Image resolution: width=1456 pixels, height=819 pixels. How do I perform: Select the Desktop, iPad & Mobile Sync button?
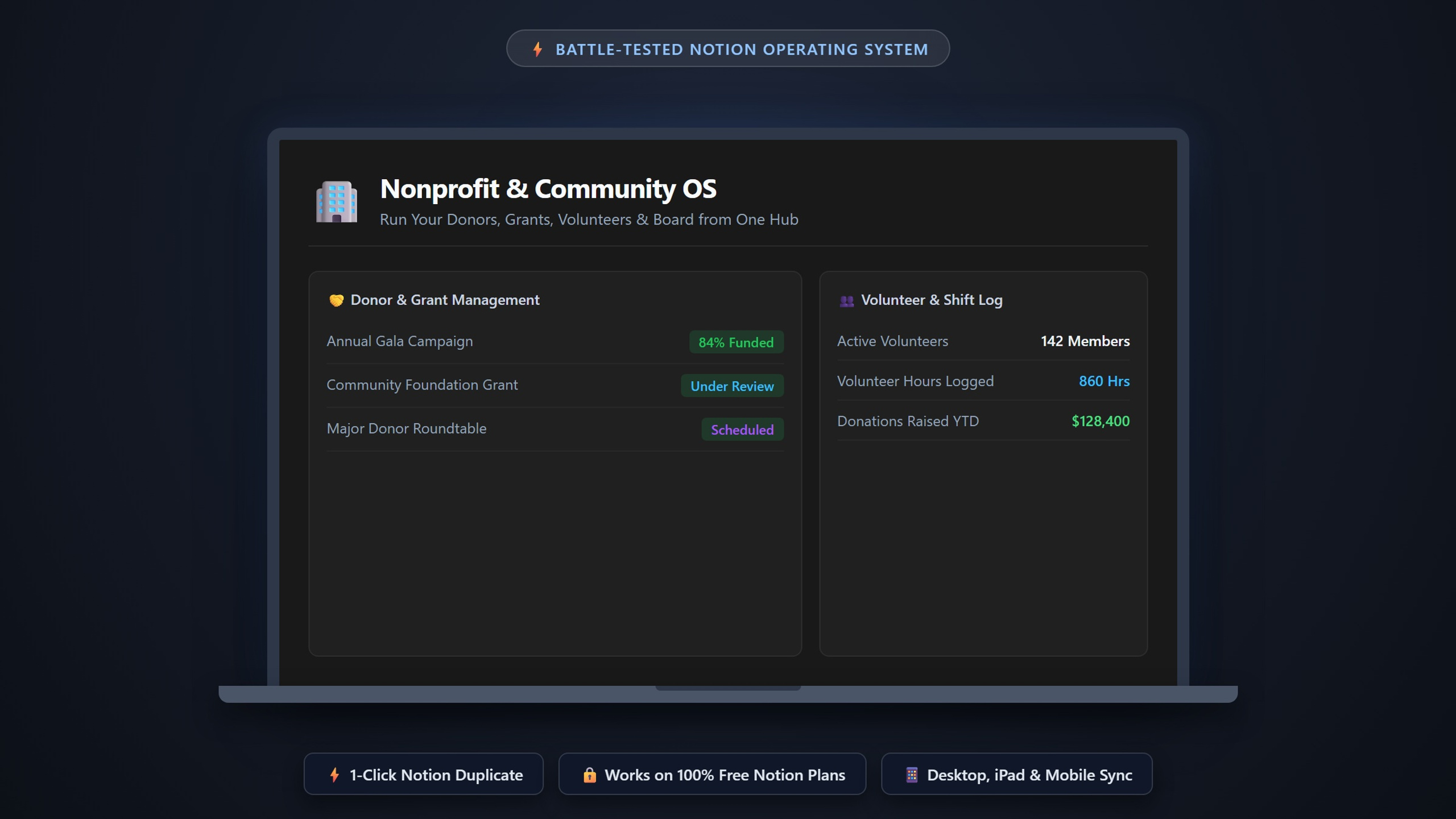point(1017,774)
